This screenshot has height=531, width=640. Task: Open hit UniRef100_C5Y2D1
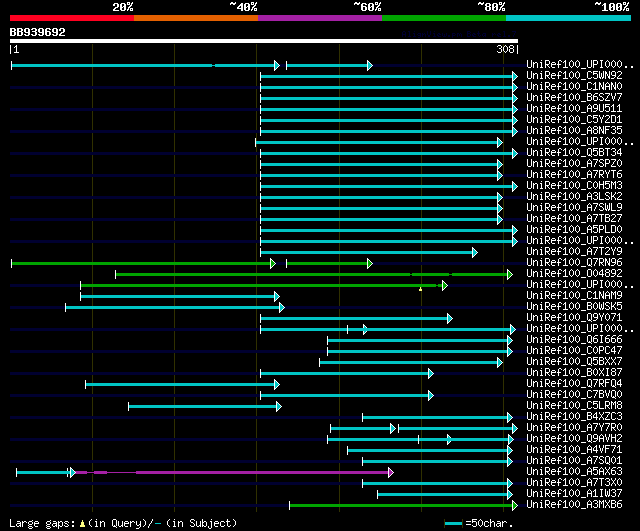coord(574,120)
